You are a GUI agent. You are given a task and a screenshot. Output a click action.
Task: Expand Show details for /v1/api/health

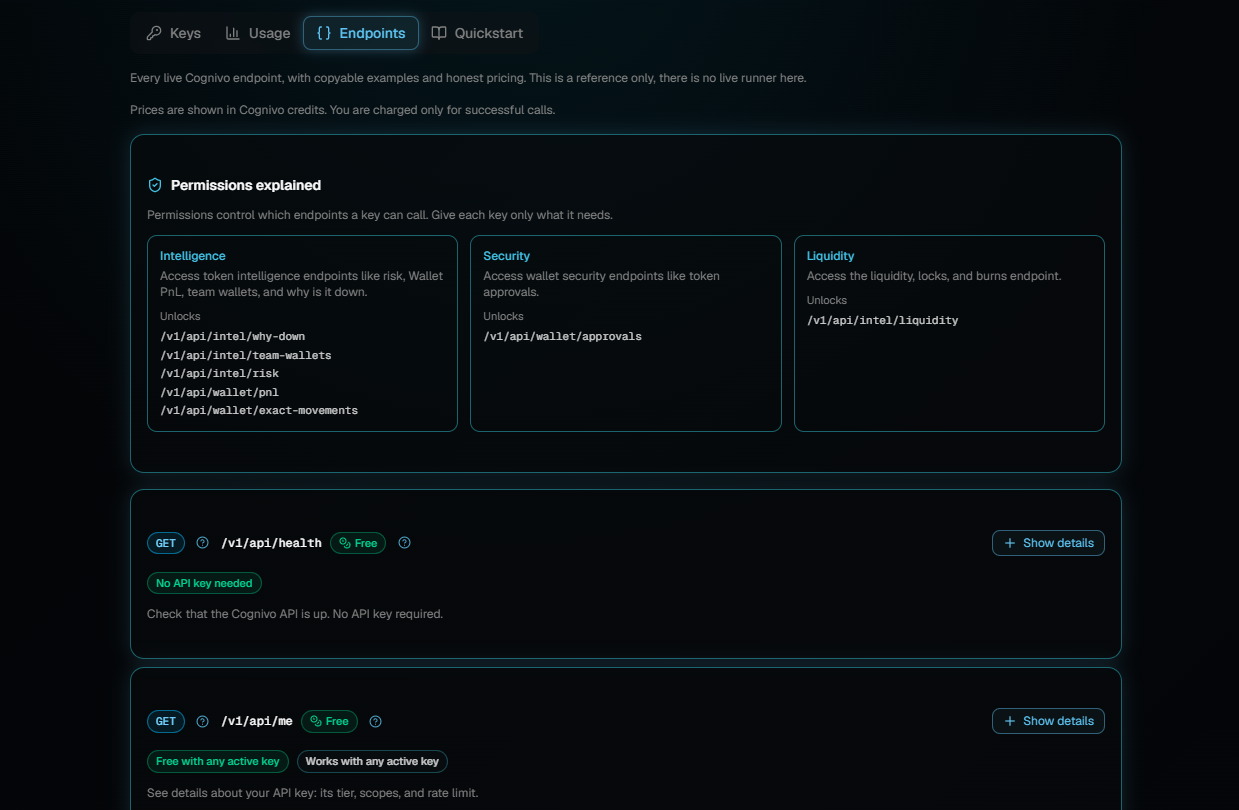(1048, 543)
